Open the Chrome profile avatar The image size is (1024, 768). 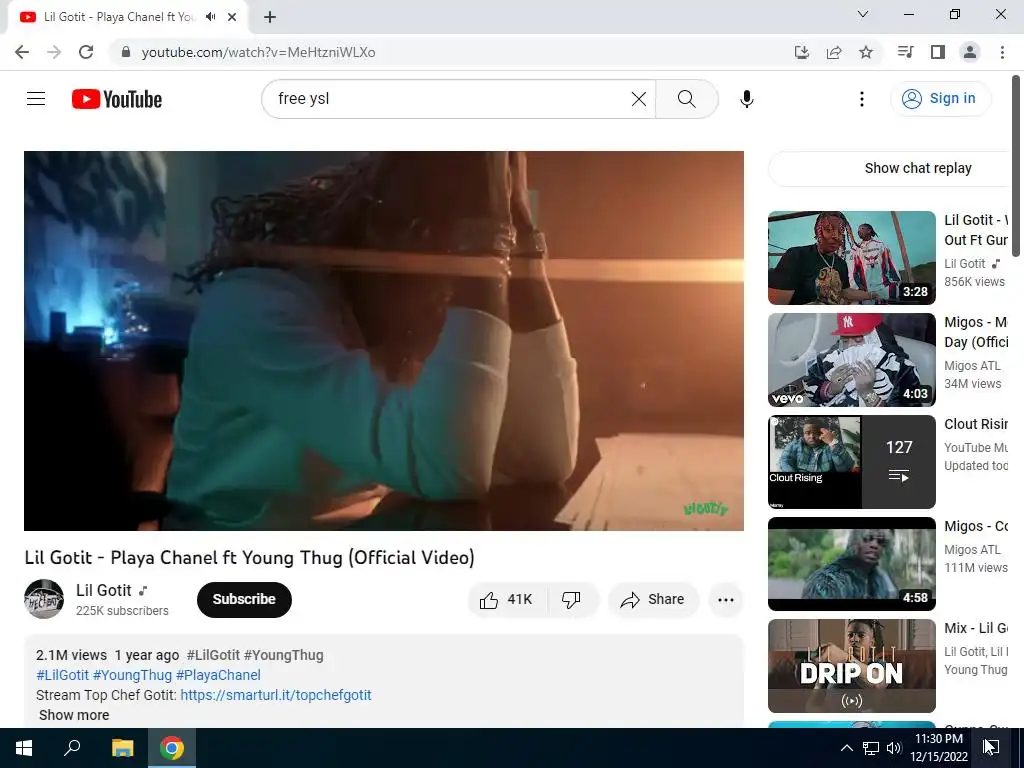click(x=970, y=52)
